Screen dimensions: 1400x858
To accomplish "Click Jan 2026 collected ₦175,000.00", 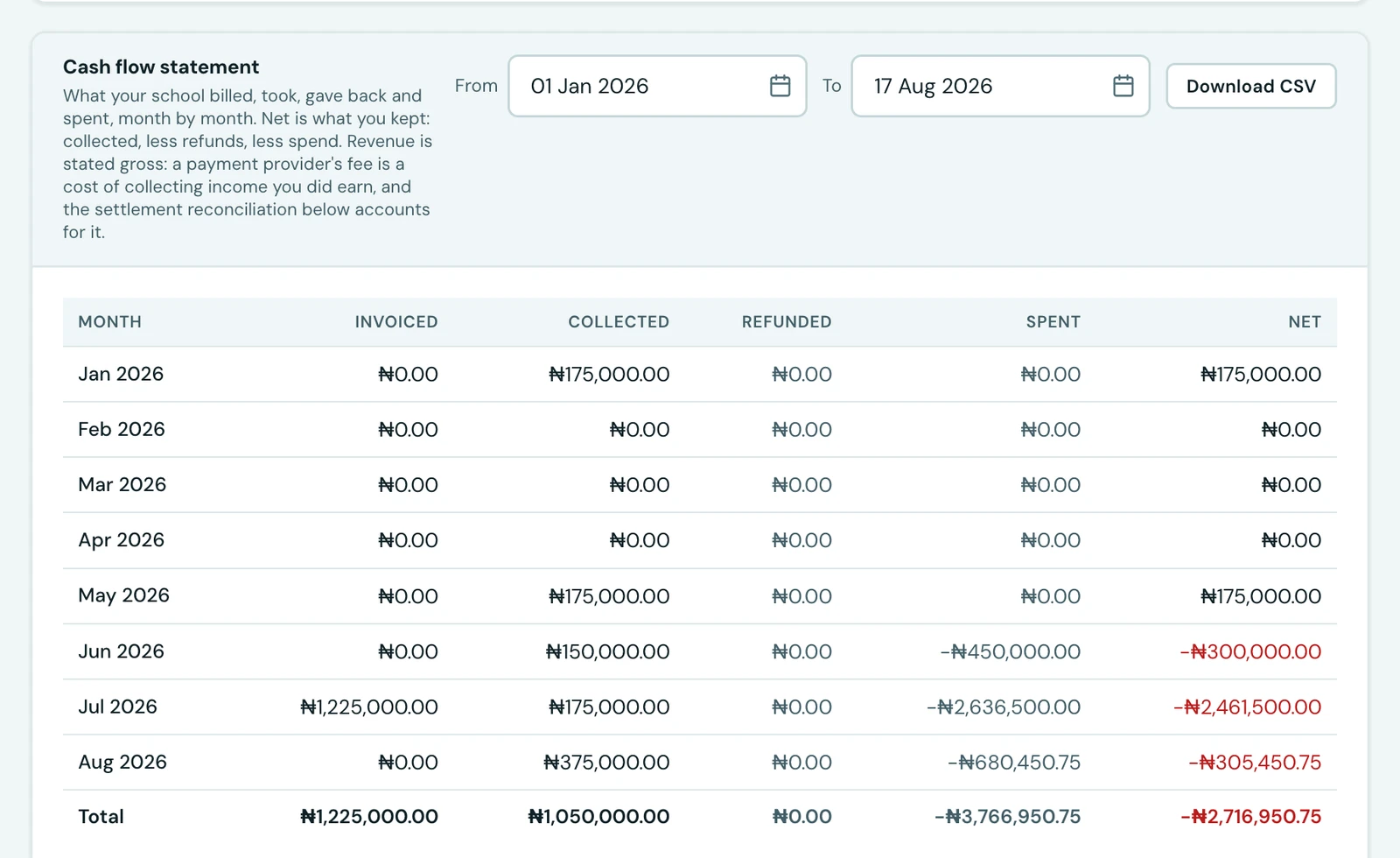I will (609, 374).
